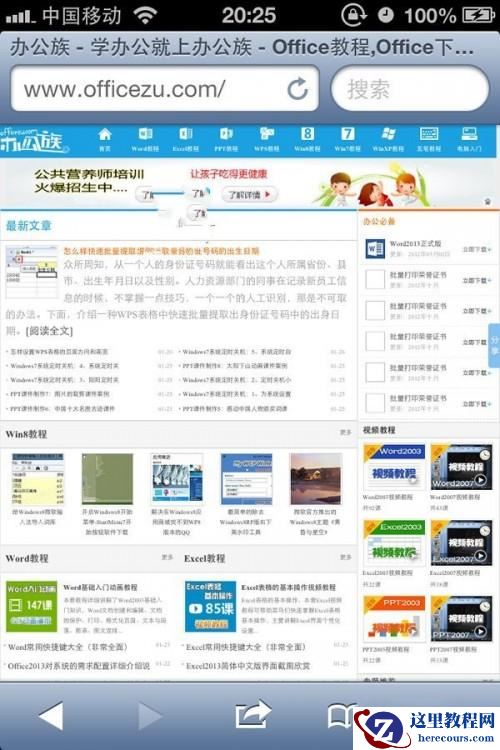
Task: Open the PPT教程 navigation icon
Action: 226,139
